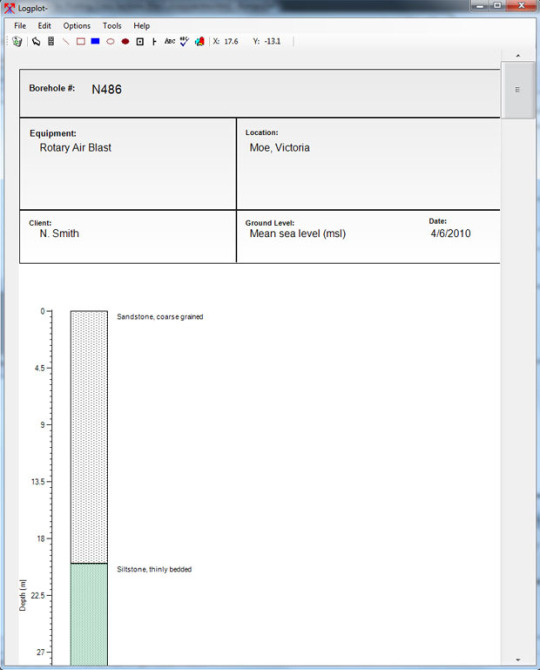This screenshot has height=670, width=540.
Task: Select the red line drawing tool
Action: 66,41
